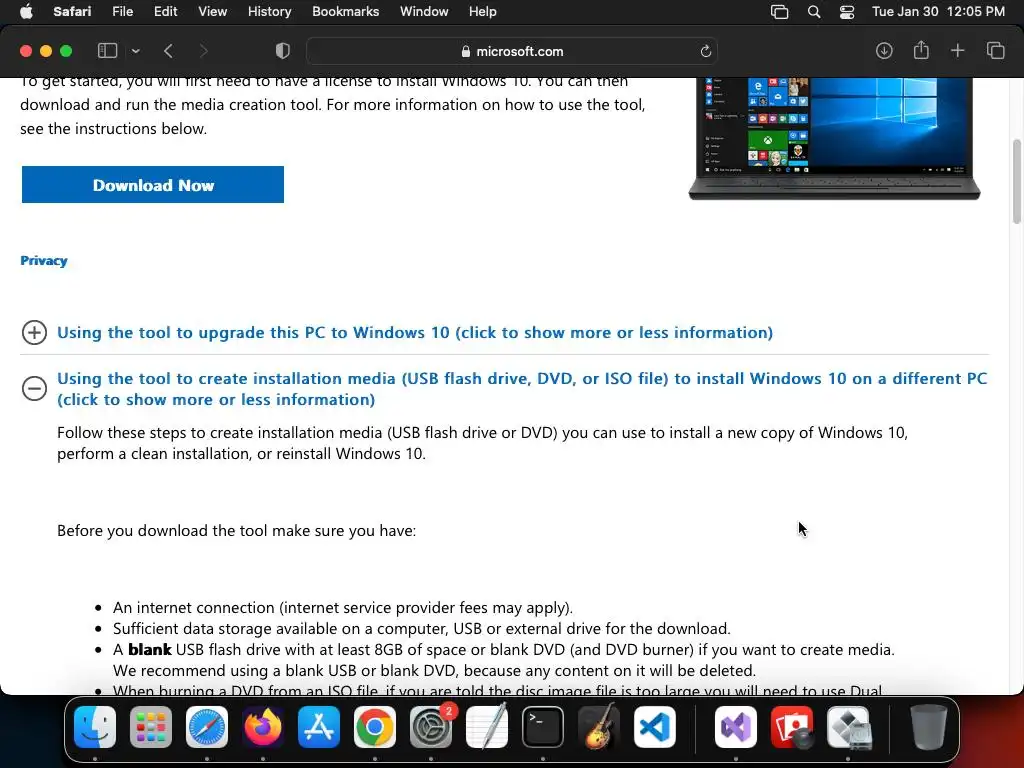Open the Safari menu
The width and height of the screenshot is (1024, 768).
tap(72, 12)
